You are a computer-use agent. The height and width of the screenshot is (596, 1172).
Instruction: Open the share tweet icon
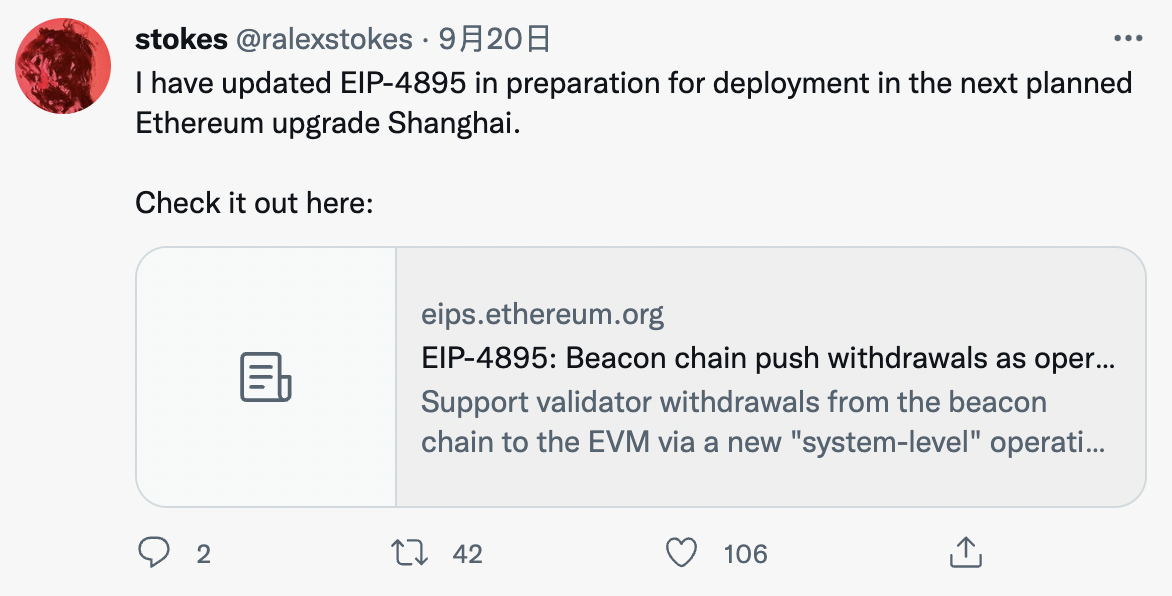tap(965, 552)
